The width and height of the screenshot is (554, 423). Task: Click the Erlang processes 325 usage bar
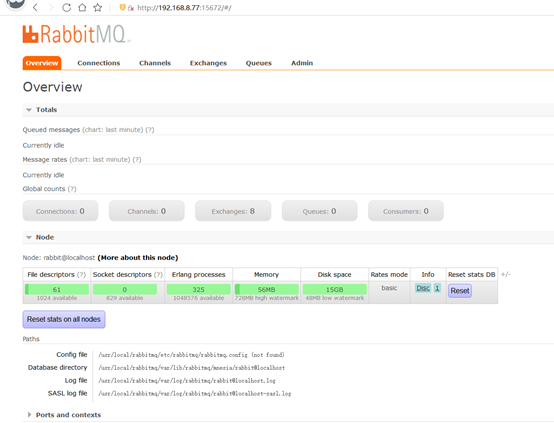[199, 289]
